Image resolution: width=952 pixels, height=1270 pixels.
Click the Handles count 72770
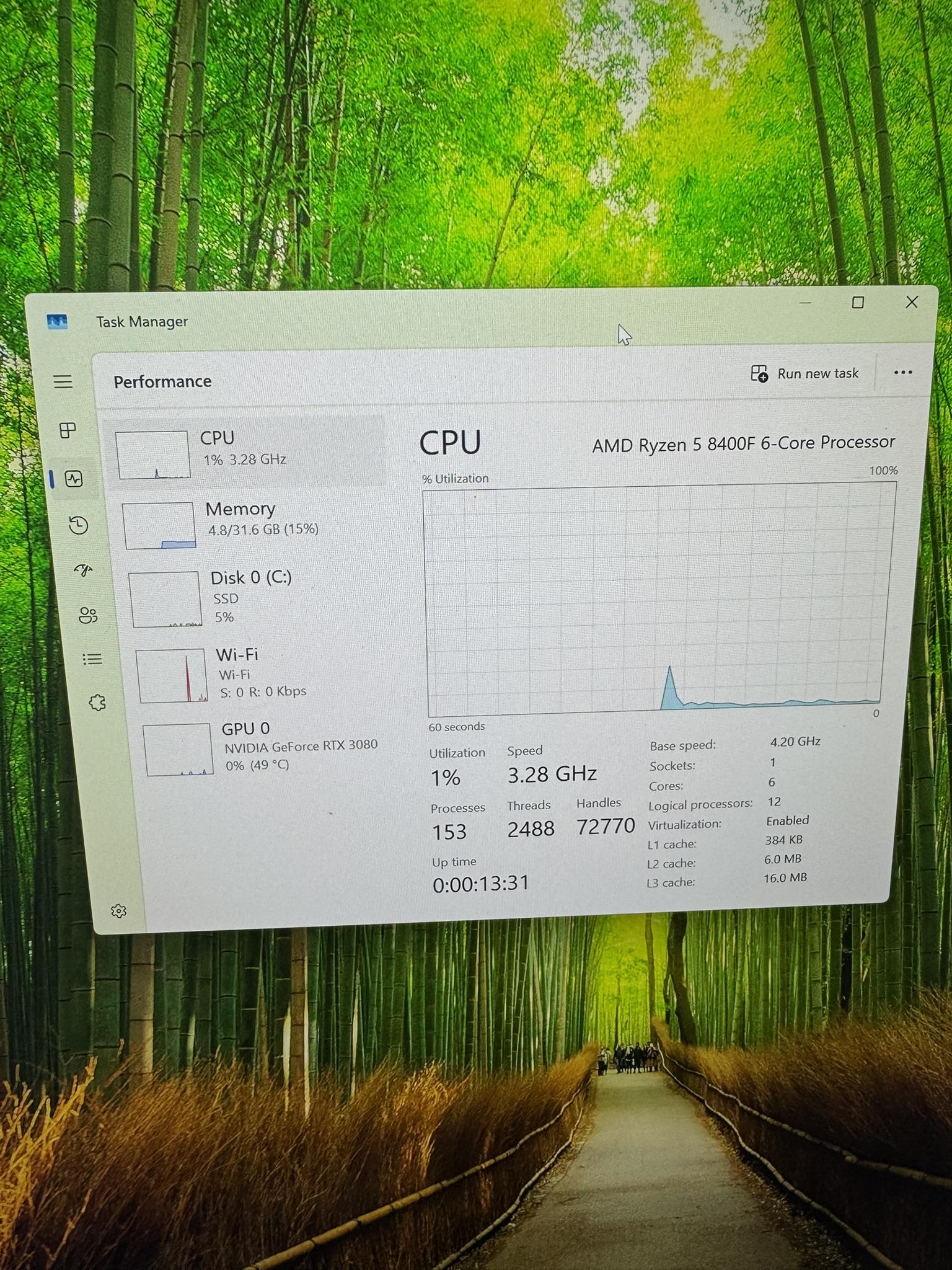pyautogui.click(x=606, y=826)
